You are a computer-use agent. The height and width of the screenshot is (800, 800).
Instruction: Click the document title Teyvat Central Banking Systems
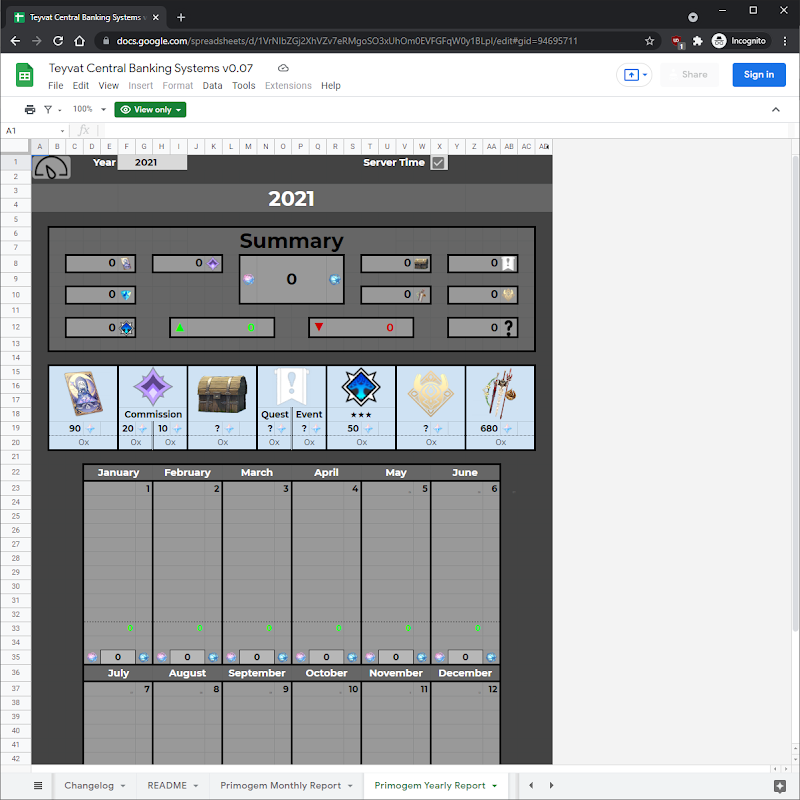[x=151, y=68]
